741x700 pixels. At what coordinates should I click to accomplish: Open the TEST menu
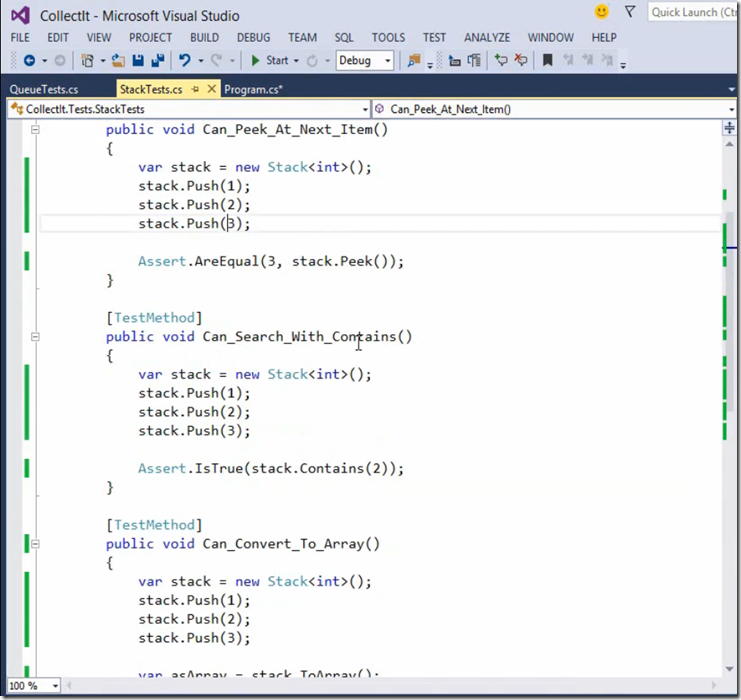point(434,37)
